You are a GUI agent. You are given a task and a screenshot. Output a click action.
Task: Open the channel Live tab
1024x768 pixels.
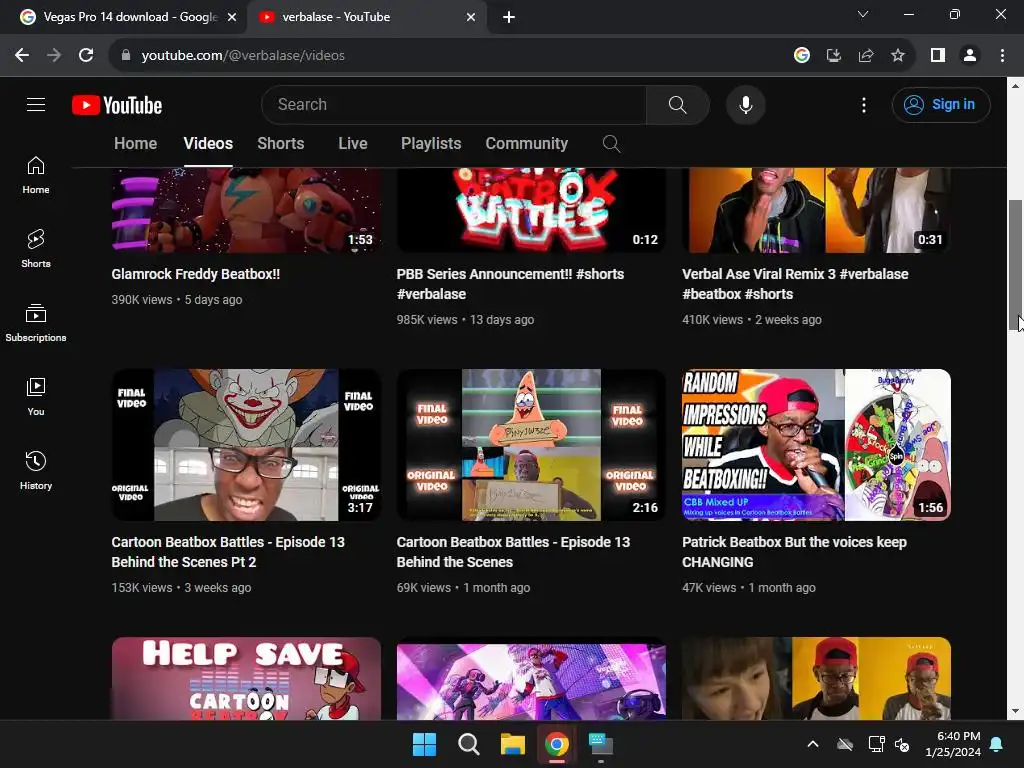click(x=353, y=144)
